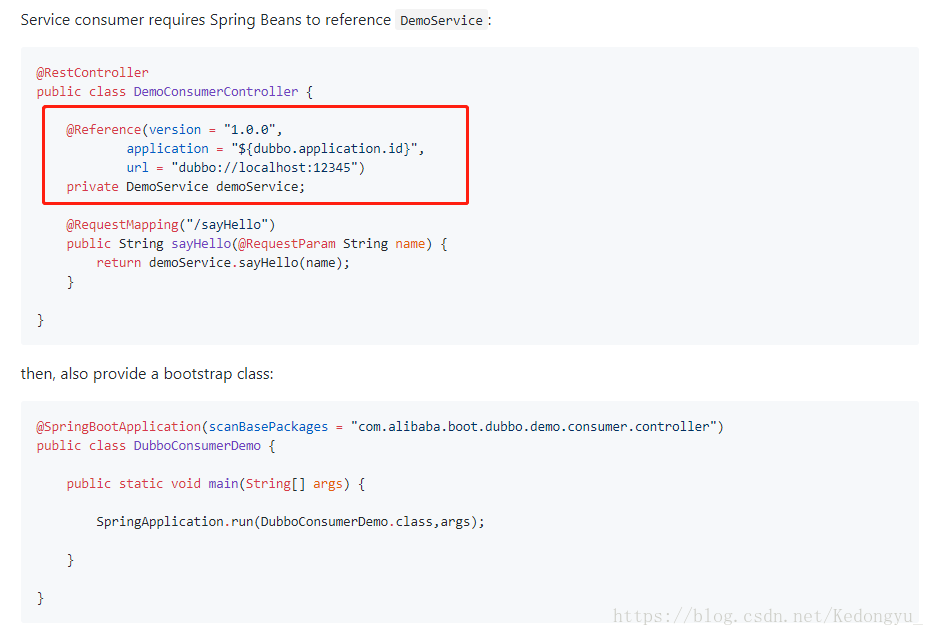
Task: Click the "then, also provide a bootstrap class" text
Action: [147, 373]
